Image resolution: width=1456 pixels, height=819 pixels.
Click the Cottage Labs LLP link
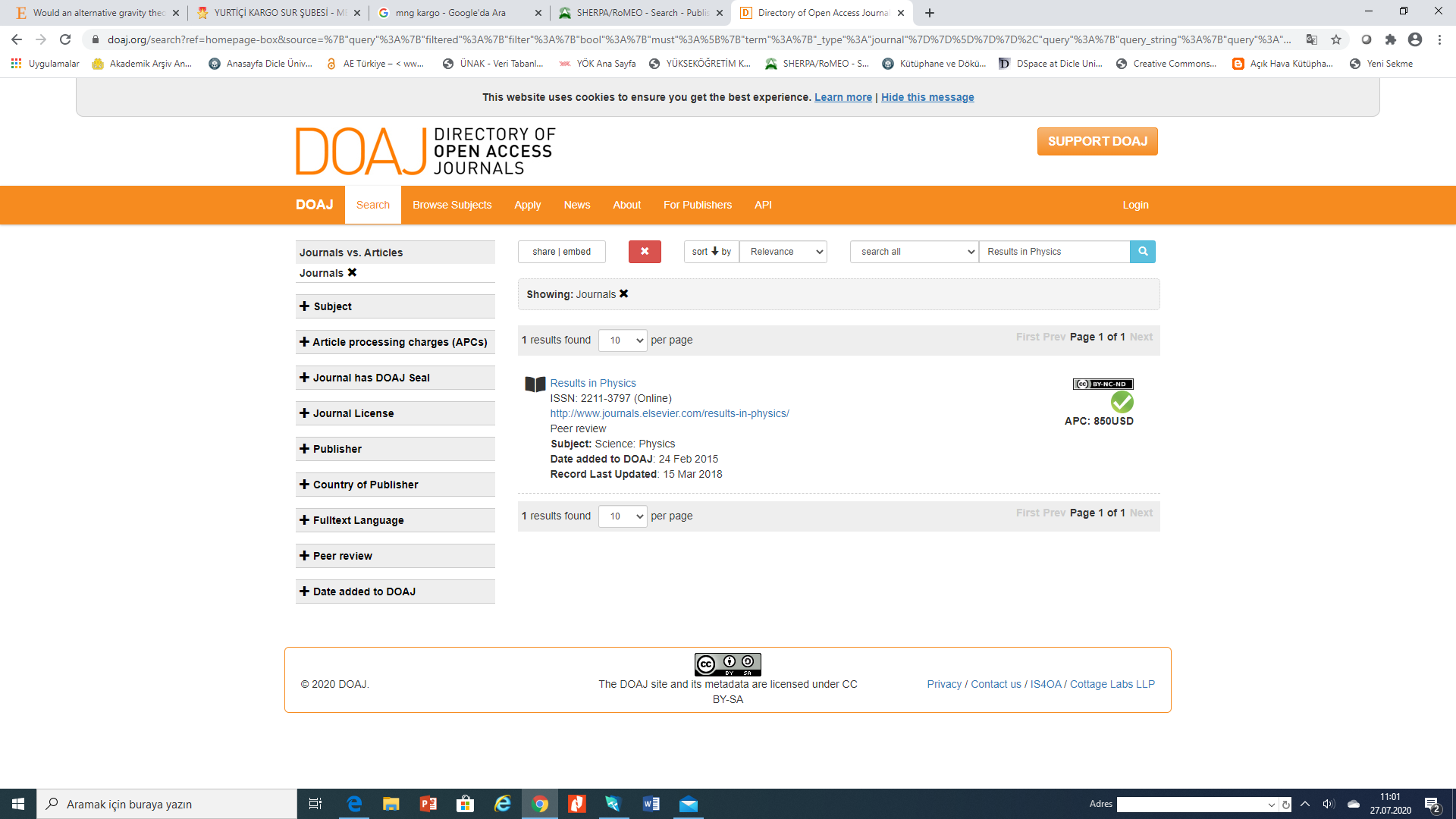(1112, 684)
